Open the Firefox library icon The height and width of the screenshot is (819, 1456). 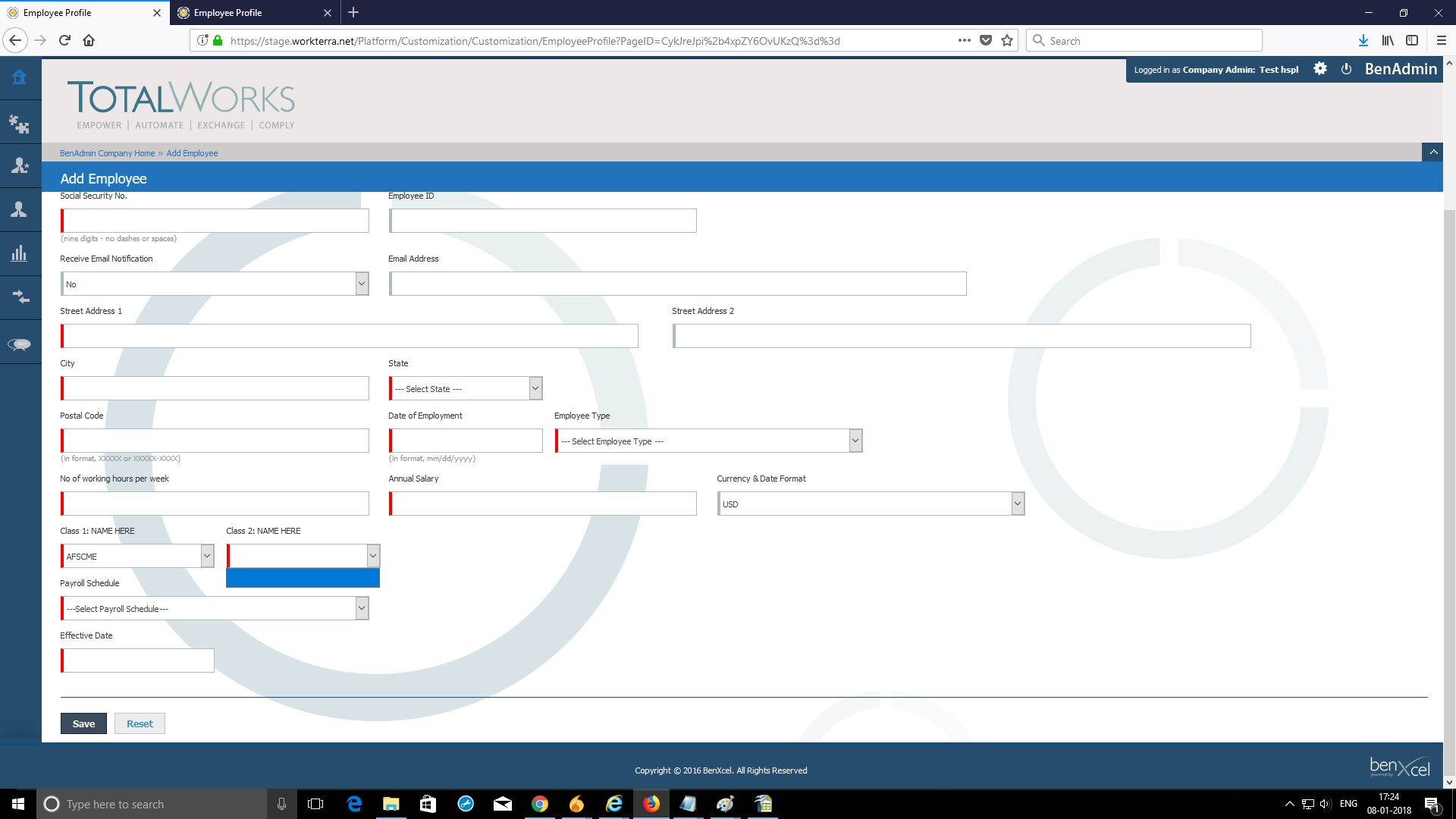pyautogui.click(x=1388, y=41)
